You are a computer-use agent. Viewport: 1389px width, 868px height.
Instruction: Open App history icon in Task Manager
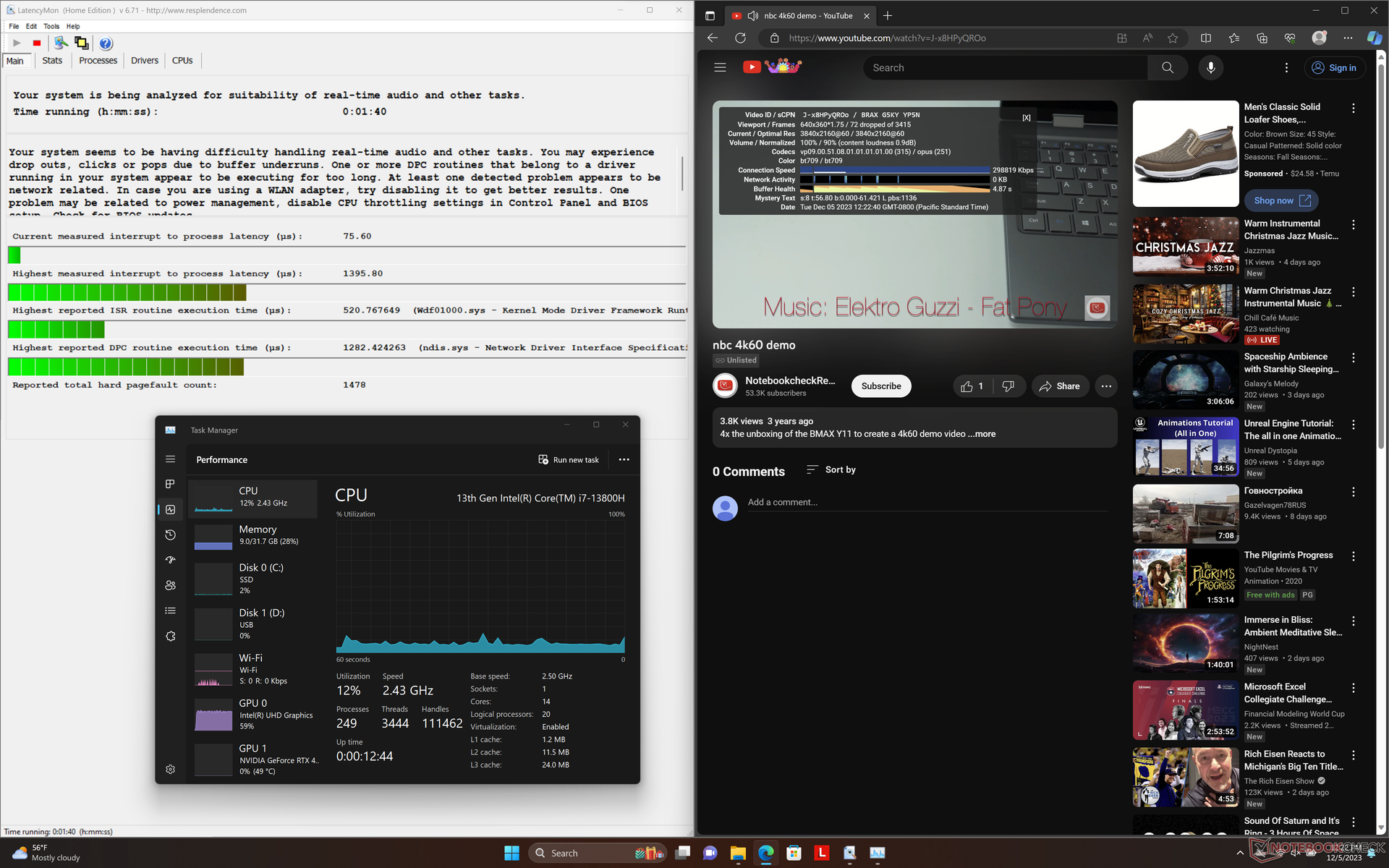[x=170, y=535]
